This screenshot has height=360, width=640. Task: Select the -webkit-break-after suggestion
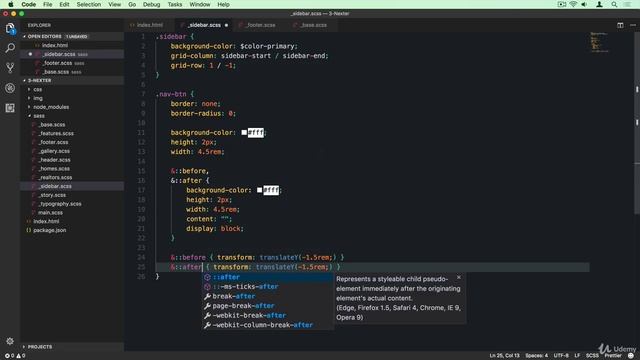268,316
